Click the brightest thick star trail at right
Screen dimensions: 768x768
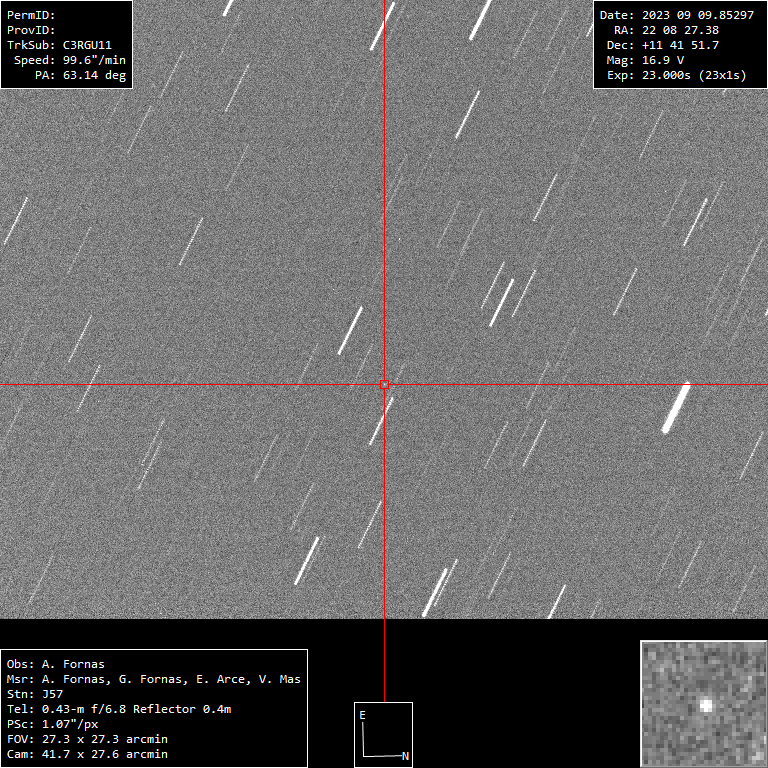(x=677, y=408)
